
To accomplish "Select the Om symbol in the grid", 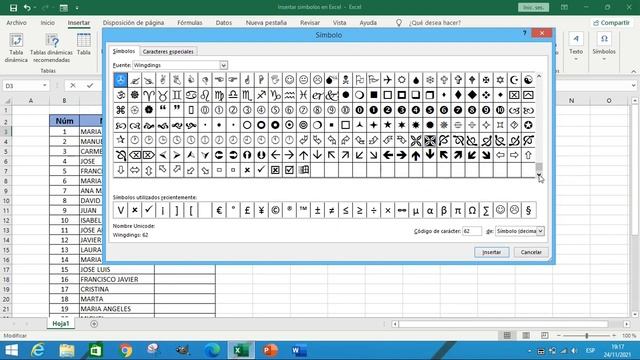I will (x=120, y=95).
